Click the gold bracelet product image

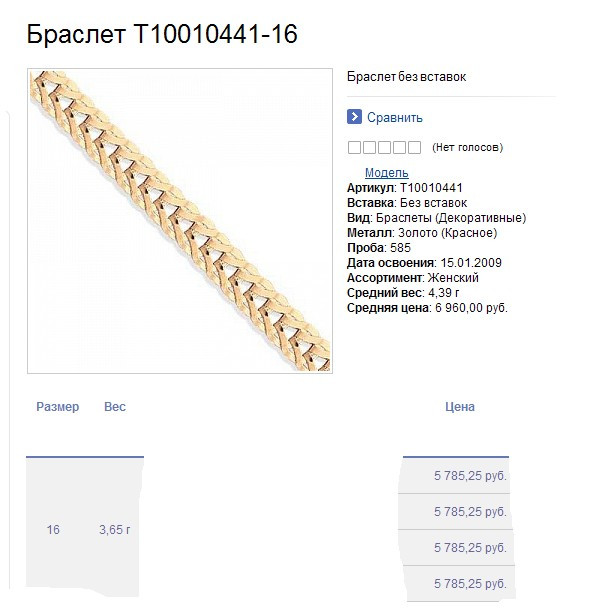pyautogui.click(x=180, y=221)
